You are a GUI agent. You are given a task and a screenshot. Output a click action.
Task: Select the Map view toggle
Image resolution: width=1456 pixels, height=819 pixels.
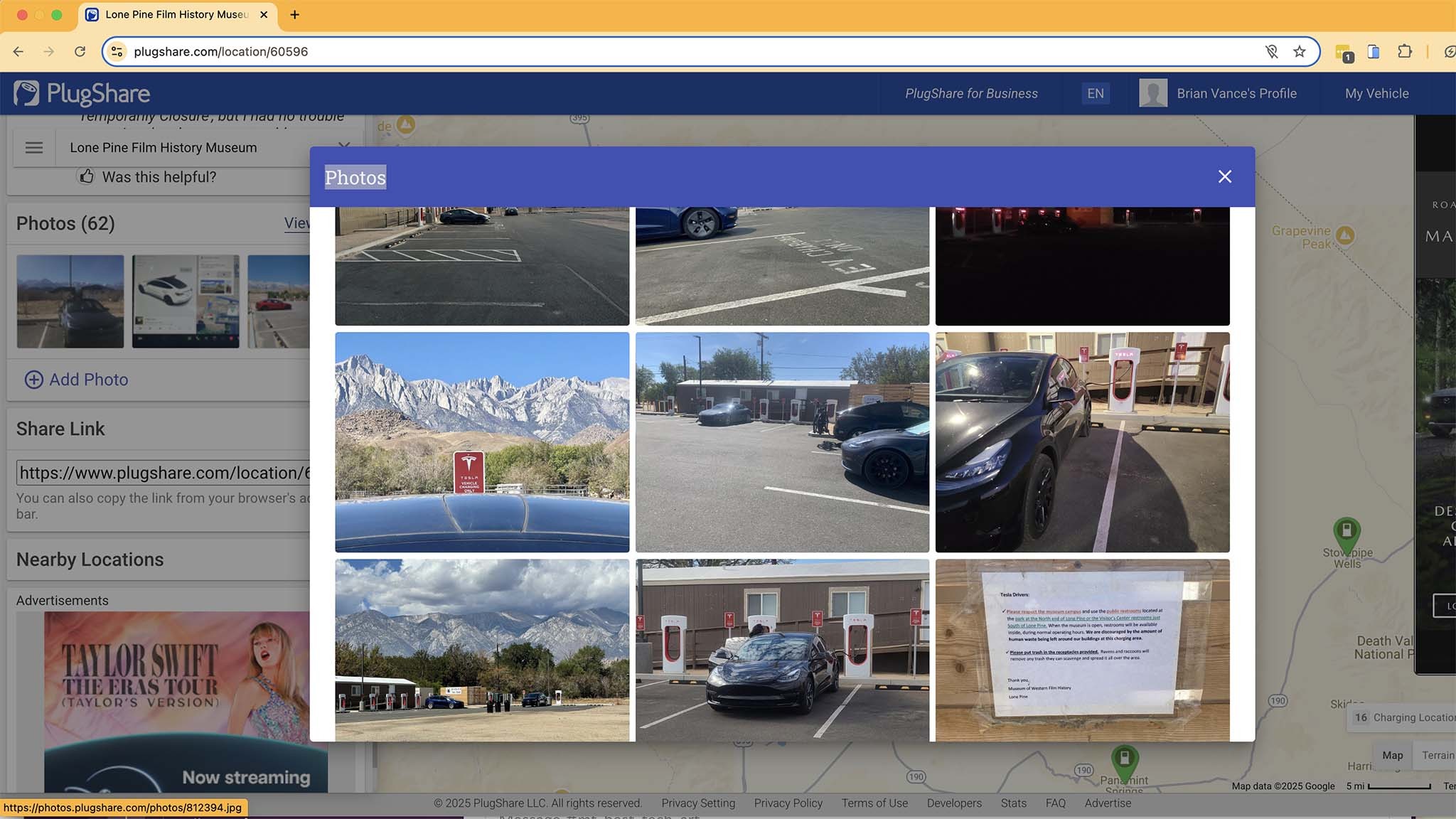pos(1392,755)
